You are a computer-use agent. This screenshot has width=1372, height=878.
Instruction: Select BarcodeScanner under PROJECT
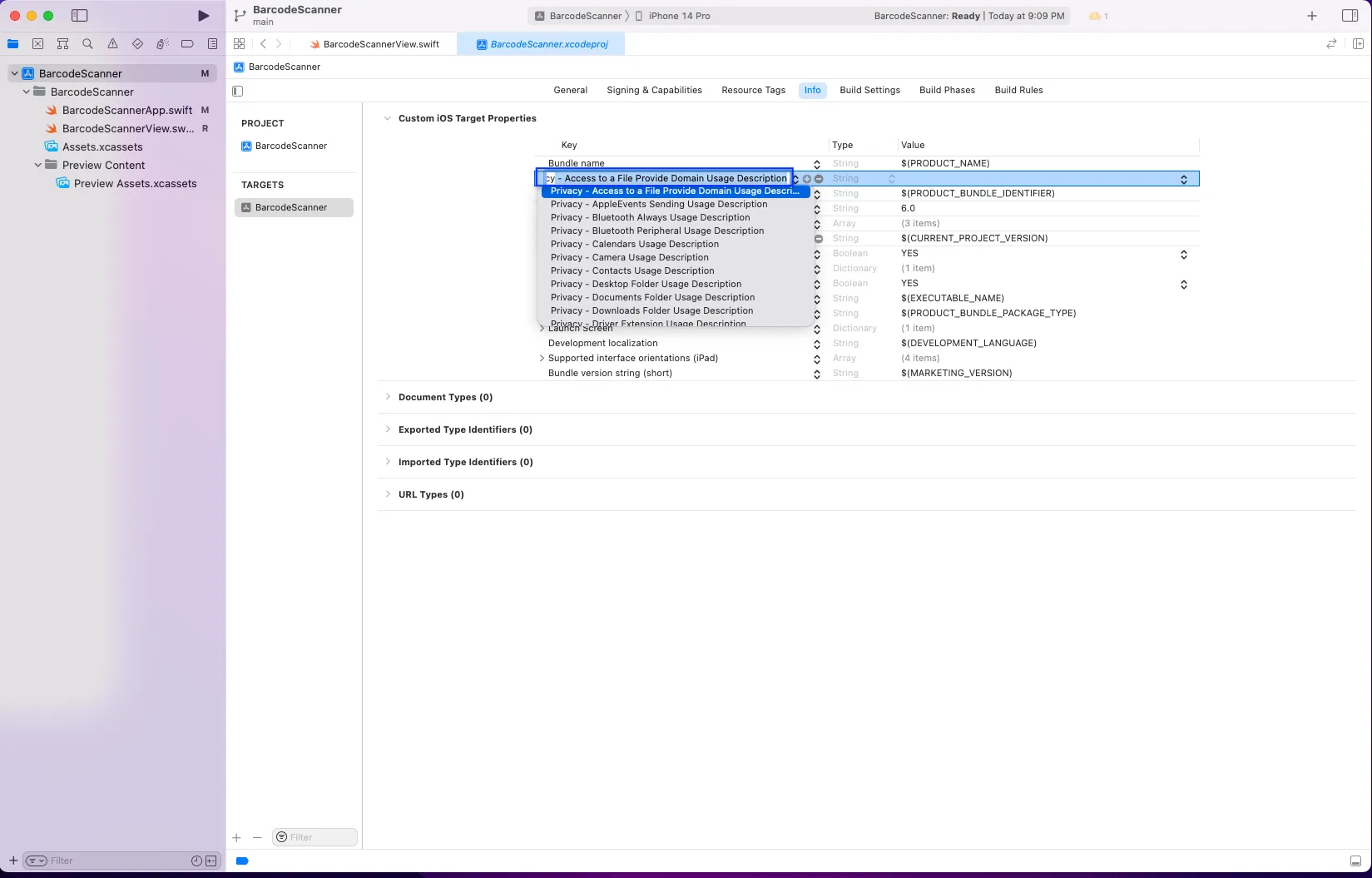pyautogui.click(x=291, y=146)
